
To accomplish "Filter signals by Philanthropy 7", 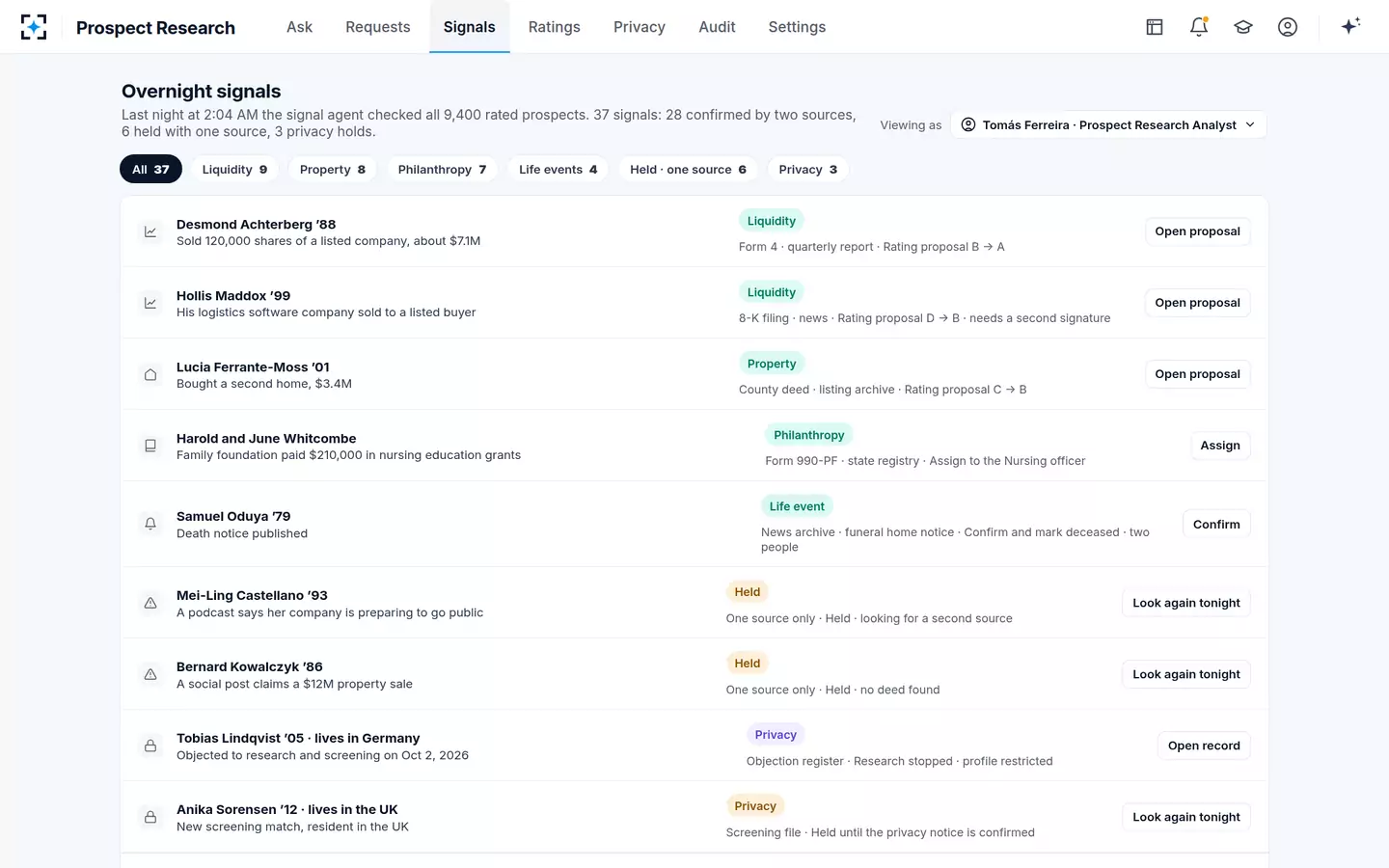I will click(x=442, y=170).
